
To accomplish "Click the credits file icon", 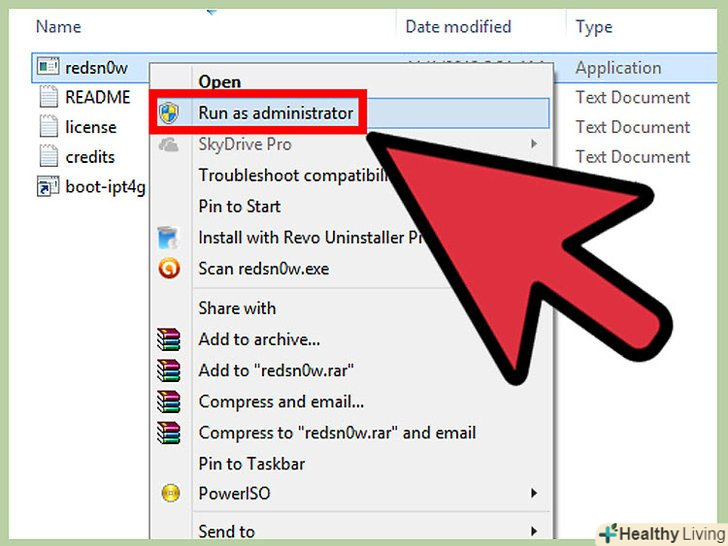I will tap(48, 156).
